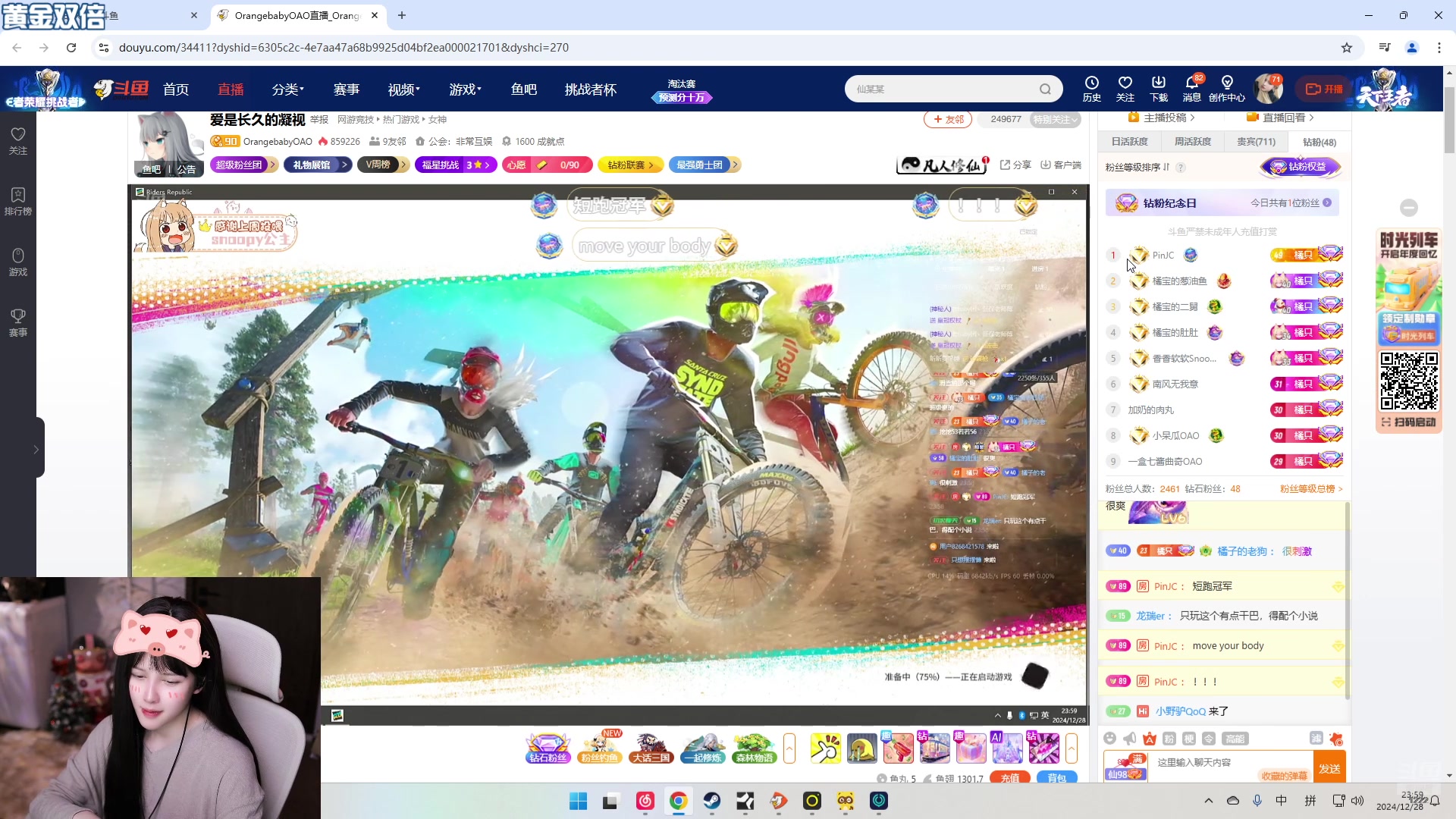Click the 充值 recharge button
The height and width of the screenshot is (819, 1456).
tap(1010, 778)
